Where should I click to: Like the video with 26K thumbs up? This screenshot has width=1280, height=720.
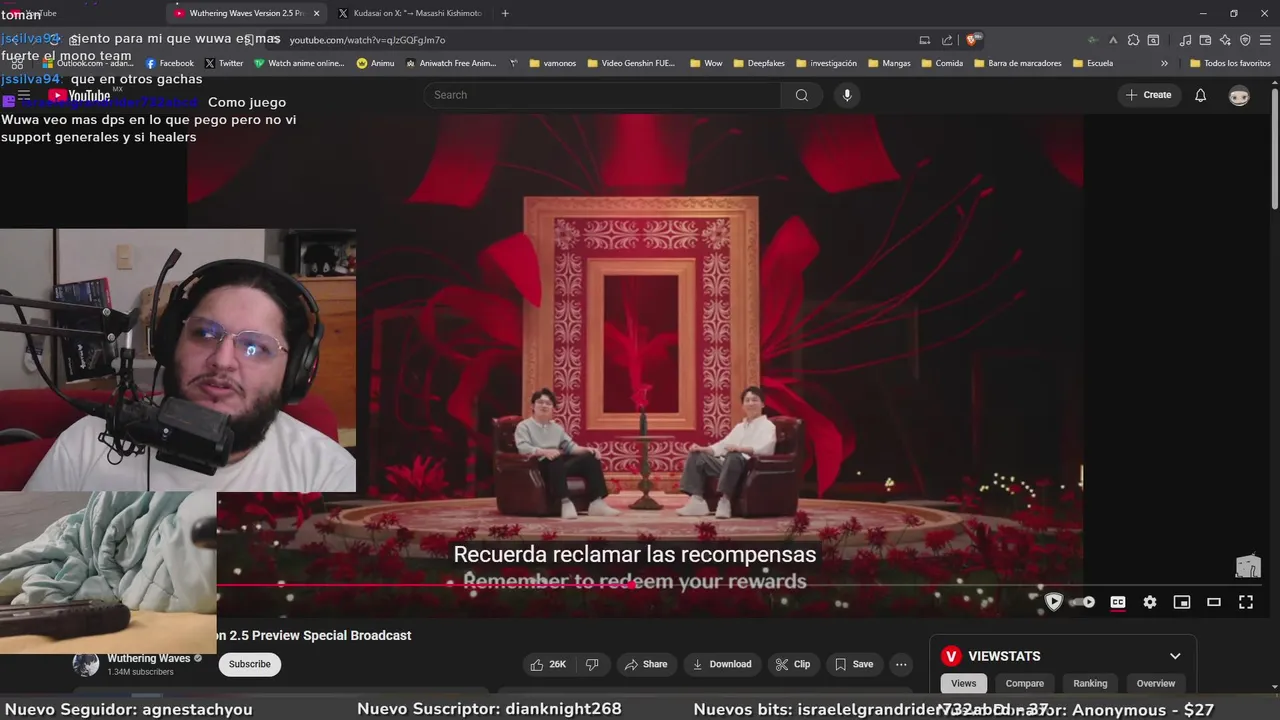pos(548,664)
